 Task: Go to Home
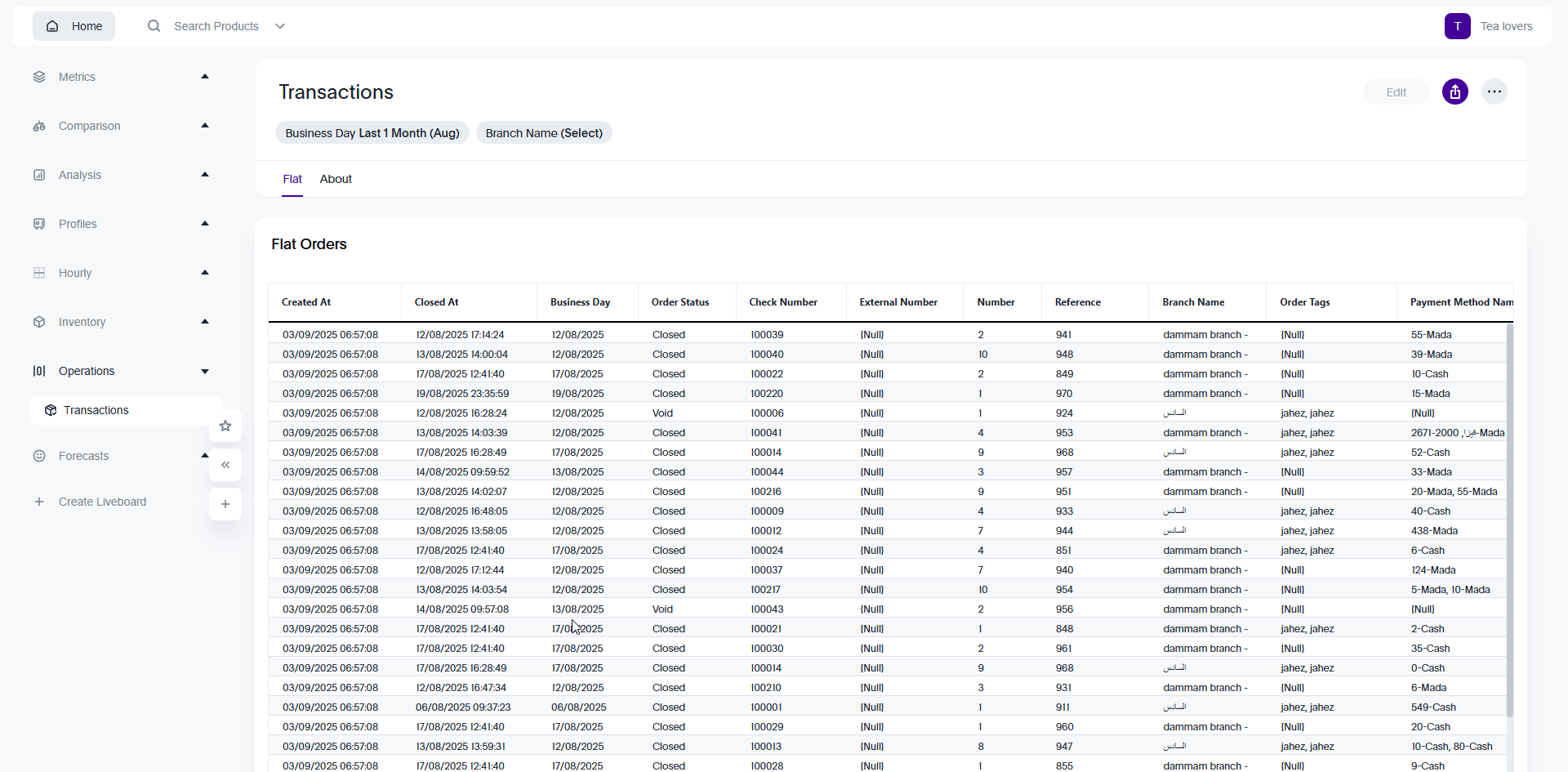click(x=74, y=26)
